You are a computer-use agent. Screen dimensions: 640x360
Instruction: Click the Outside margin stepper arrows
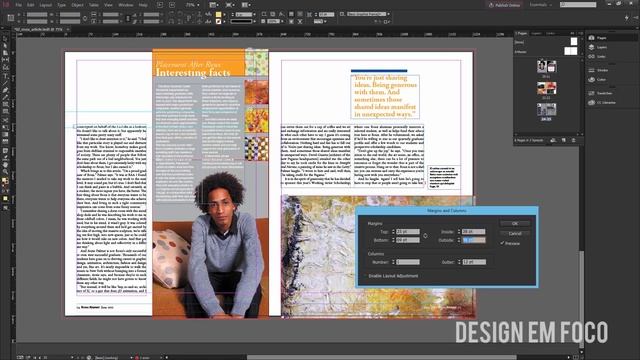[x=459, y=240]
